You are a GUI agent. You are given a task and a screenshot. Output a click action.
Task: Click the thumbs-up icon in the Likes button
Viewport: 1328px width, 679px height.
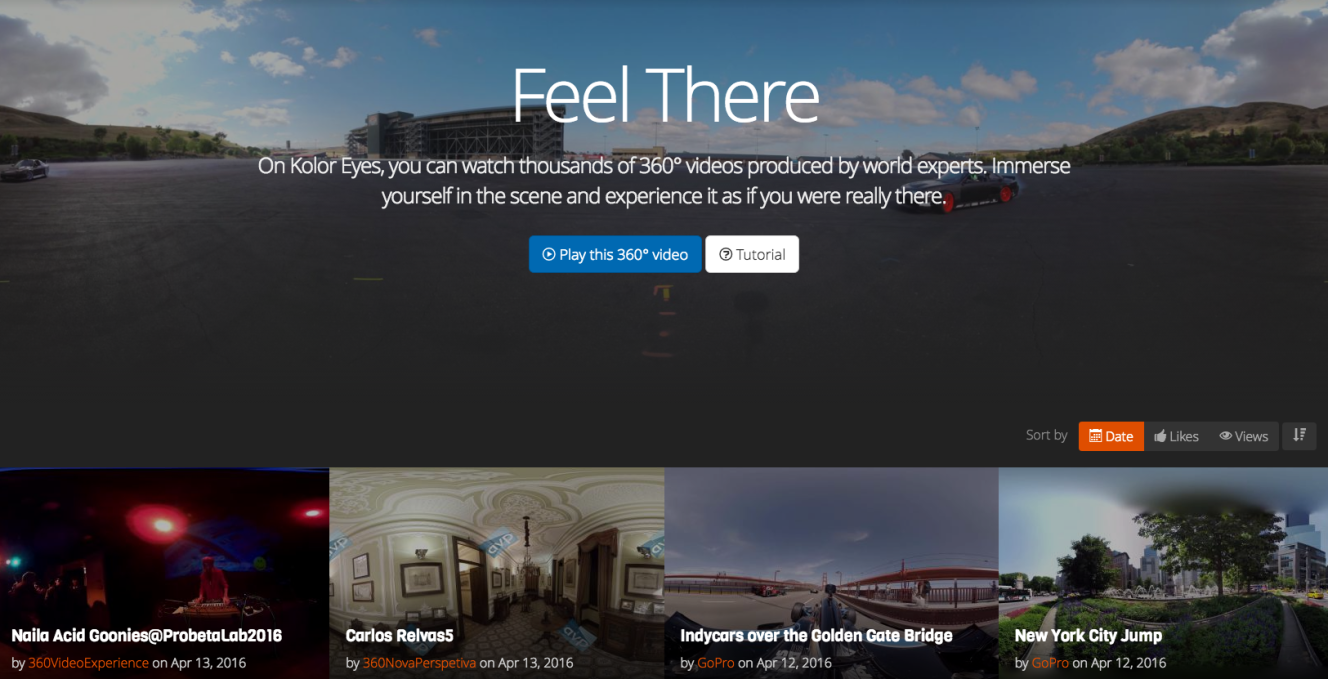coord(1160,436)
